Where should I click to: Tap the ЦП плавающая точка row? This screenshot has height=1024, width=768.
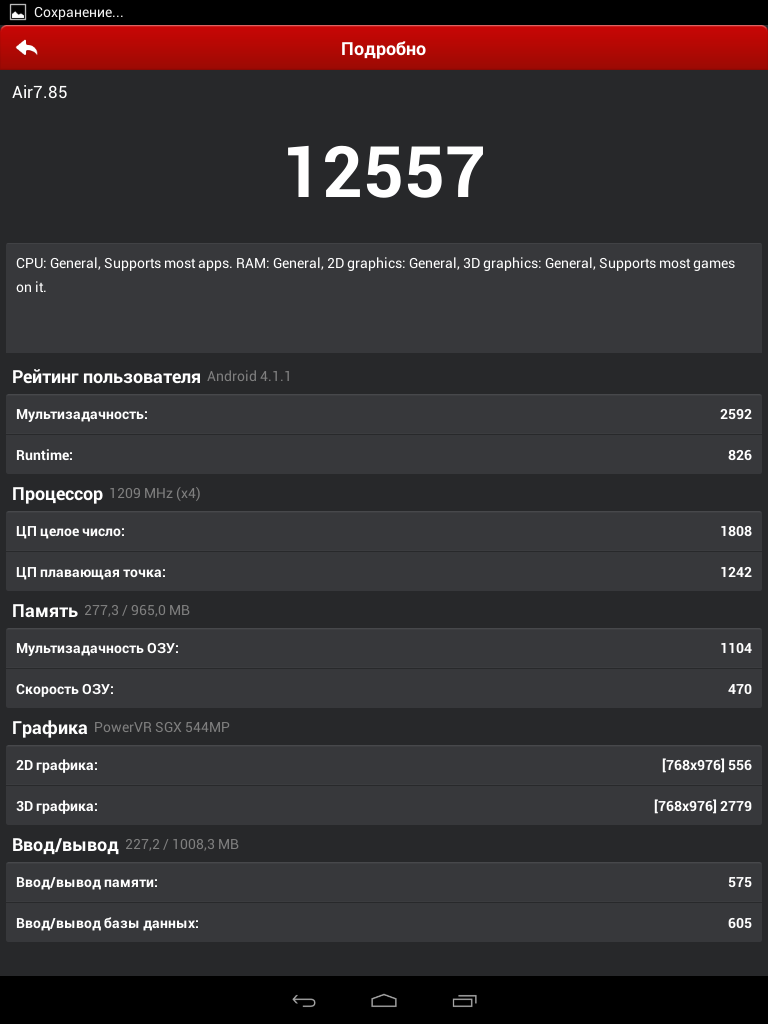pos(384,571)
